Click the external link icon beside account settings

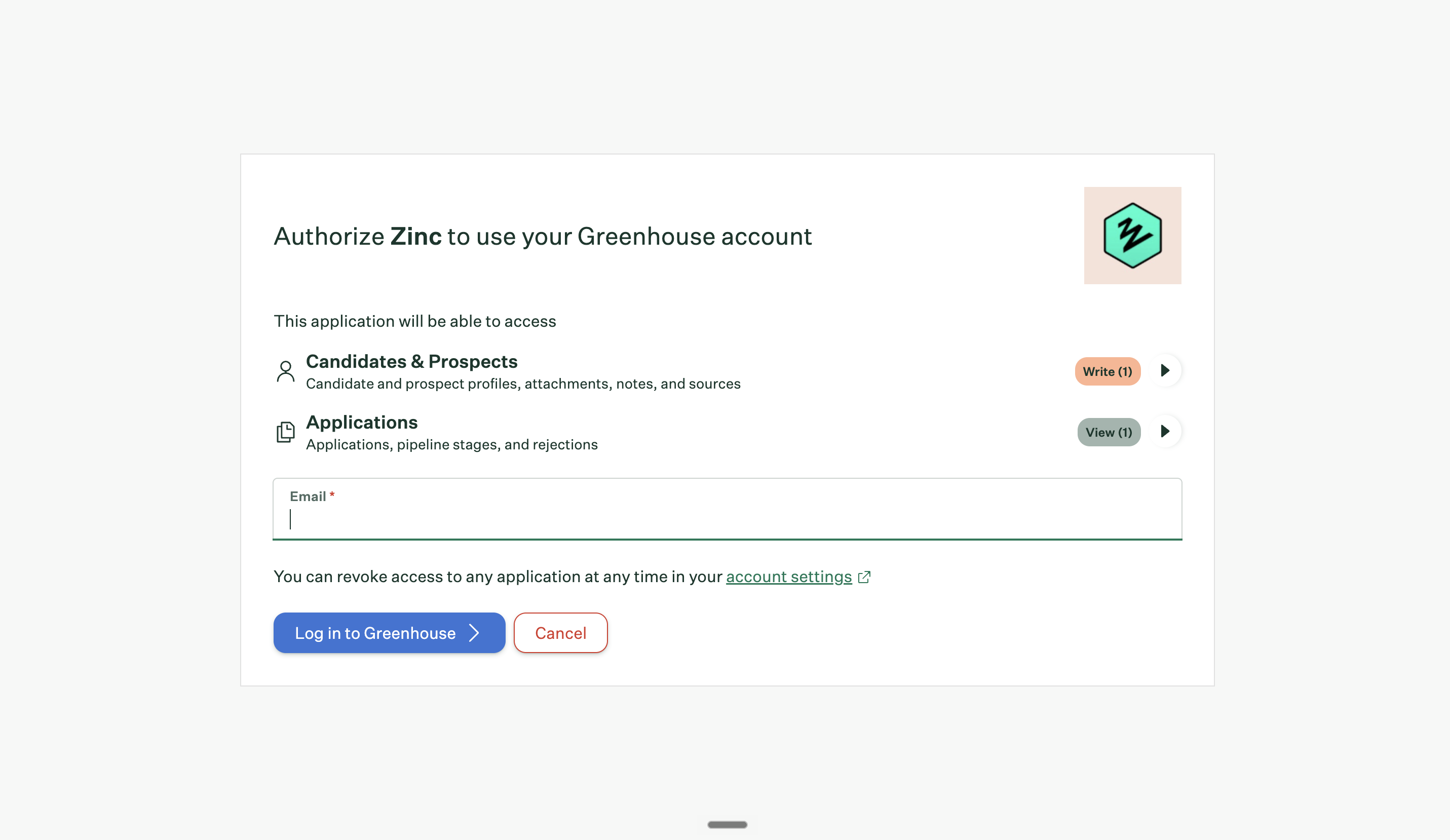point(864,577)
